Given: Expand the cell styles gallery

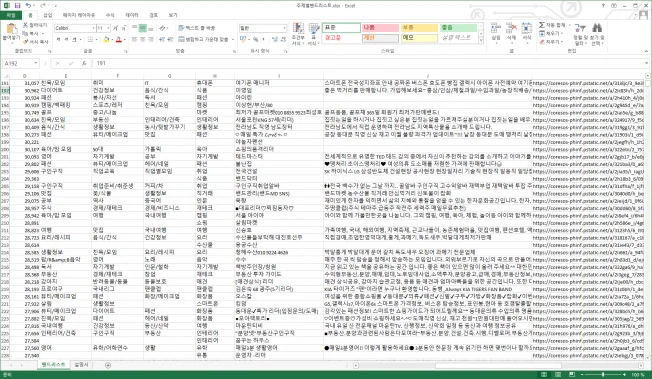Looking at the screenshot, I should point(482,40).
